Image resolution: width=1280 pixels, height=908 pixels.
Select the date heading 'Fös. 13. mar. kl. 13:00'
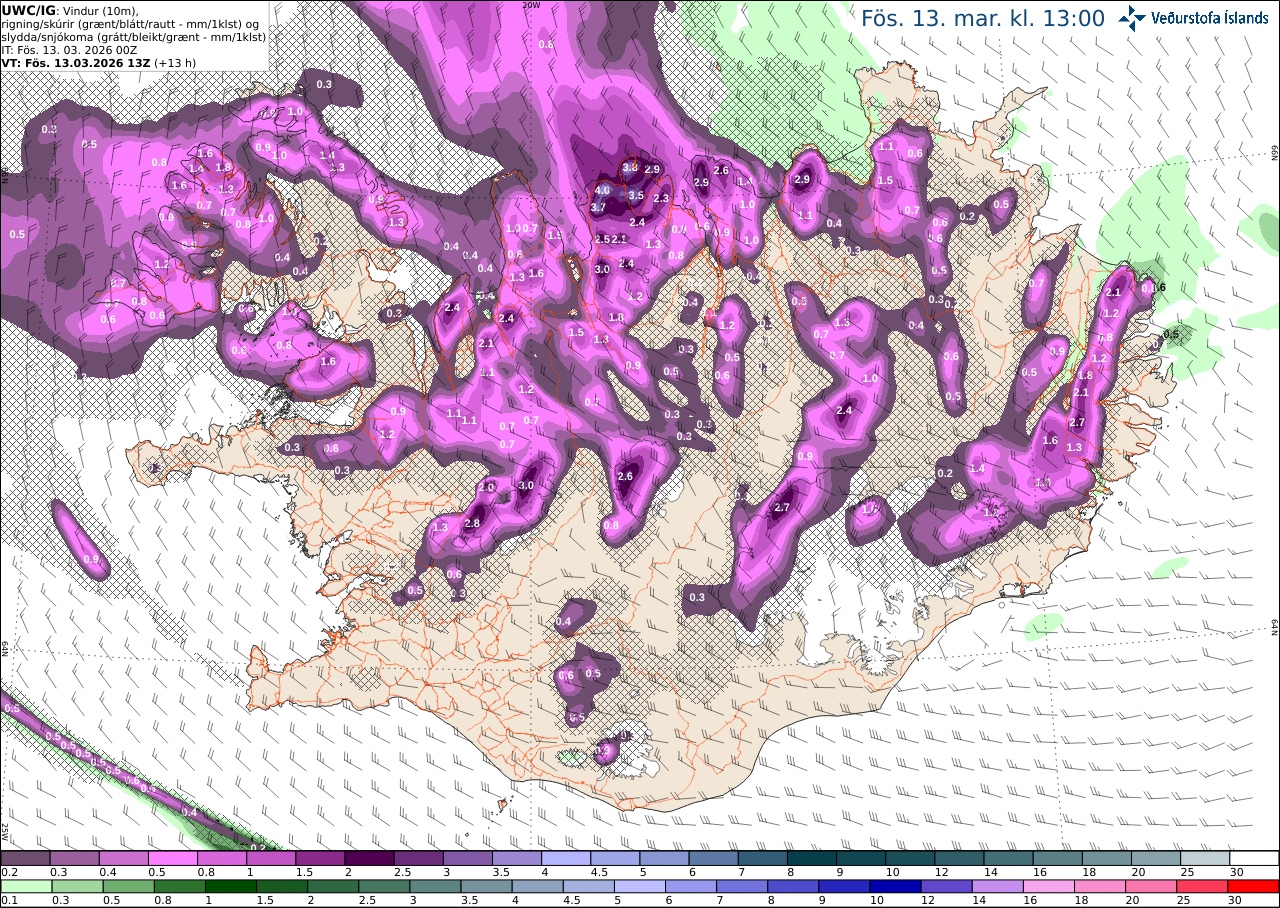982,18
